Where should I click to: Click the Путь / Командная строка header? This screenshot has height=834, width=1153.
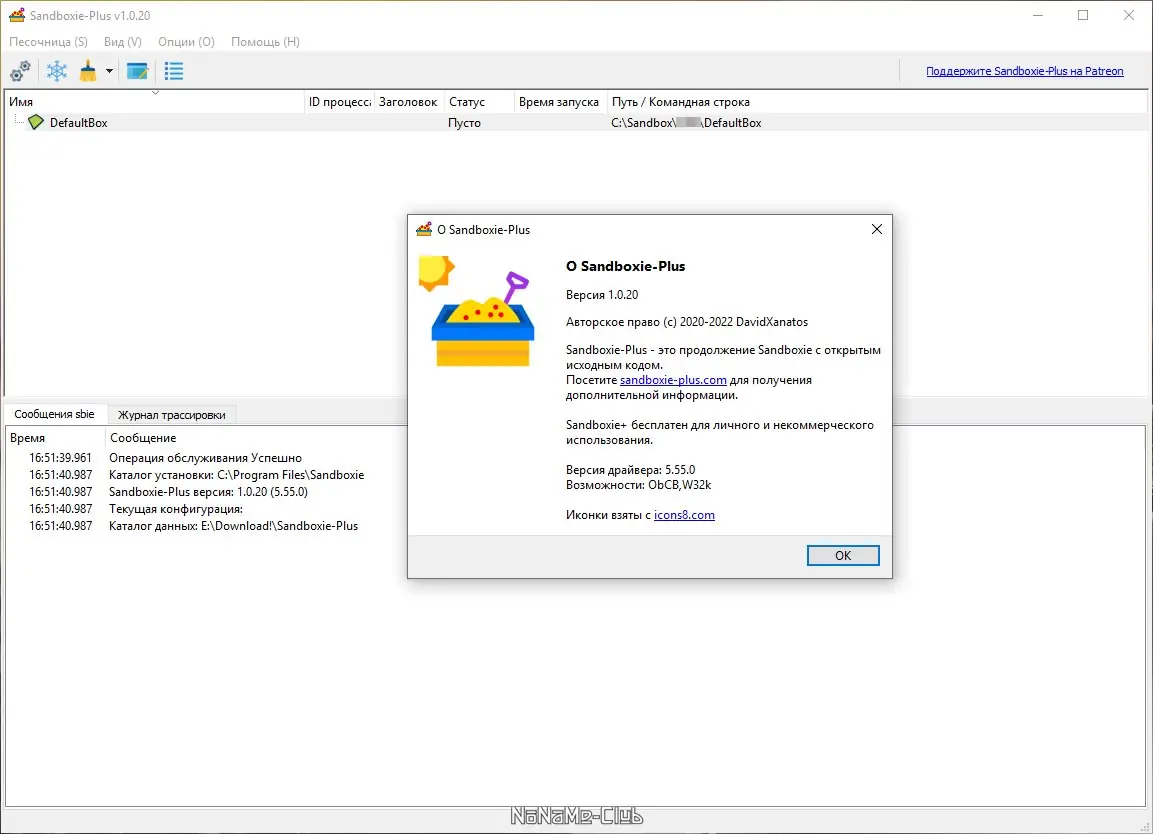(x=877, y=101)
